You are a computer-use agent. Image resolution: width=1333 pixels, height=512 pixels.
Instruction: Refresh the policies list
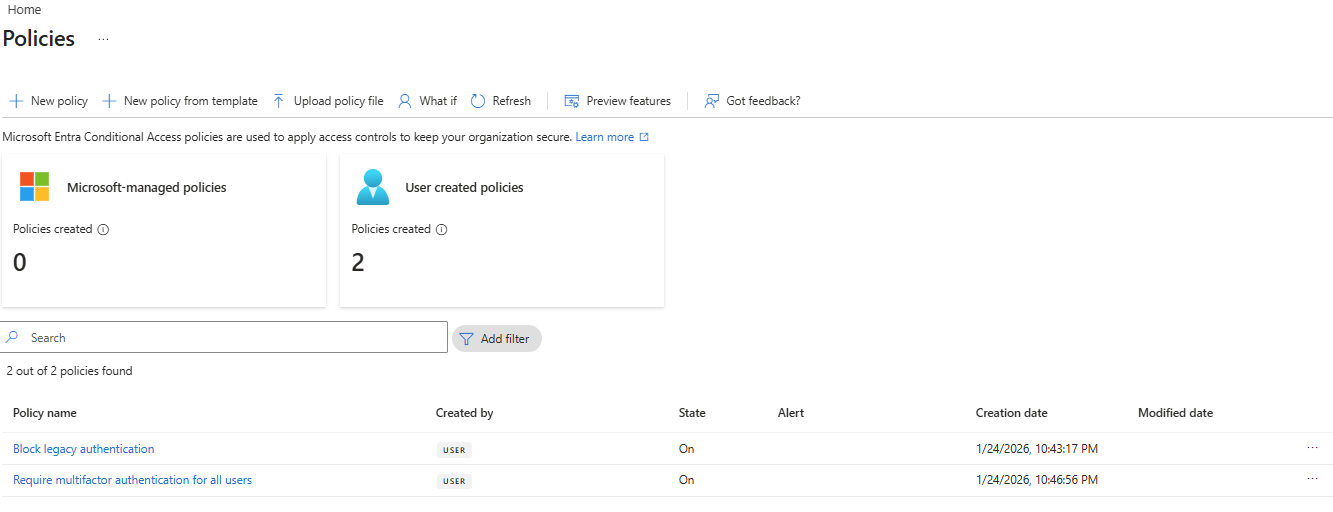point(501,101)
